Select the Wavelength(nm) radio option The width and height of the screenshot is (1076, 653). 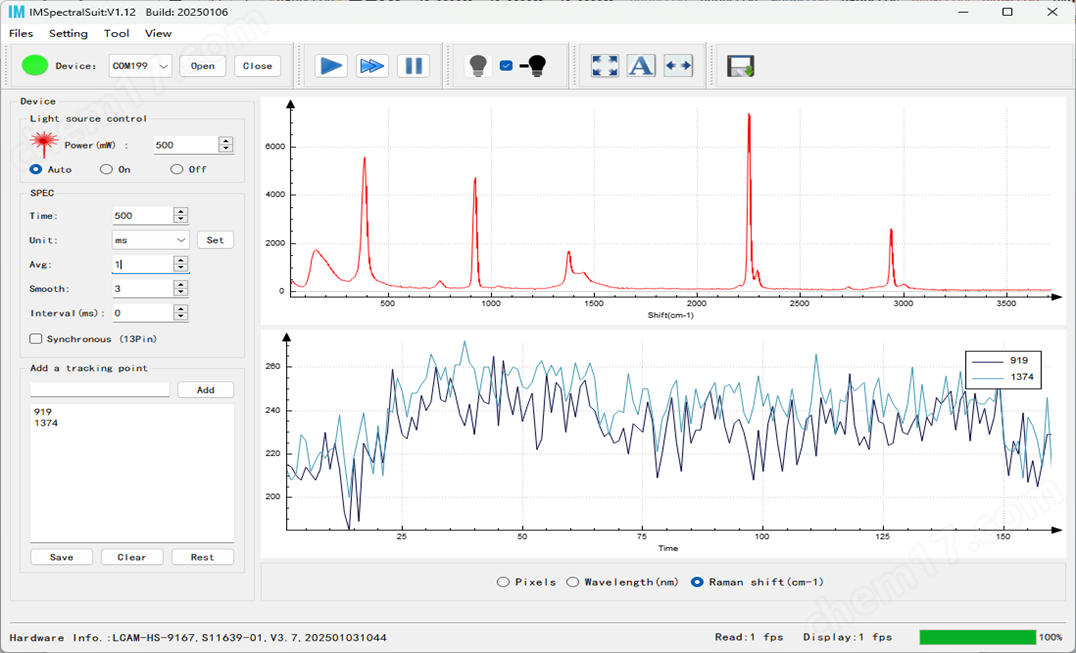coord(573,582)
